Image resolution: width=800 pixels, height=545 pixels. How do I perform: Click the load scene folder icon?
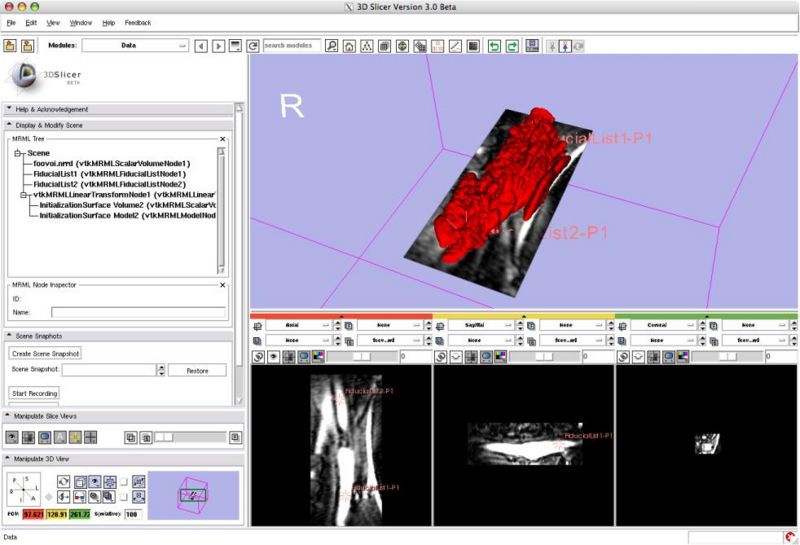(10, 45)
